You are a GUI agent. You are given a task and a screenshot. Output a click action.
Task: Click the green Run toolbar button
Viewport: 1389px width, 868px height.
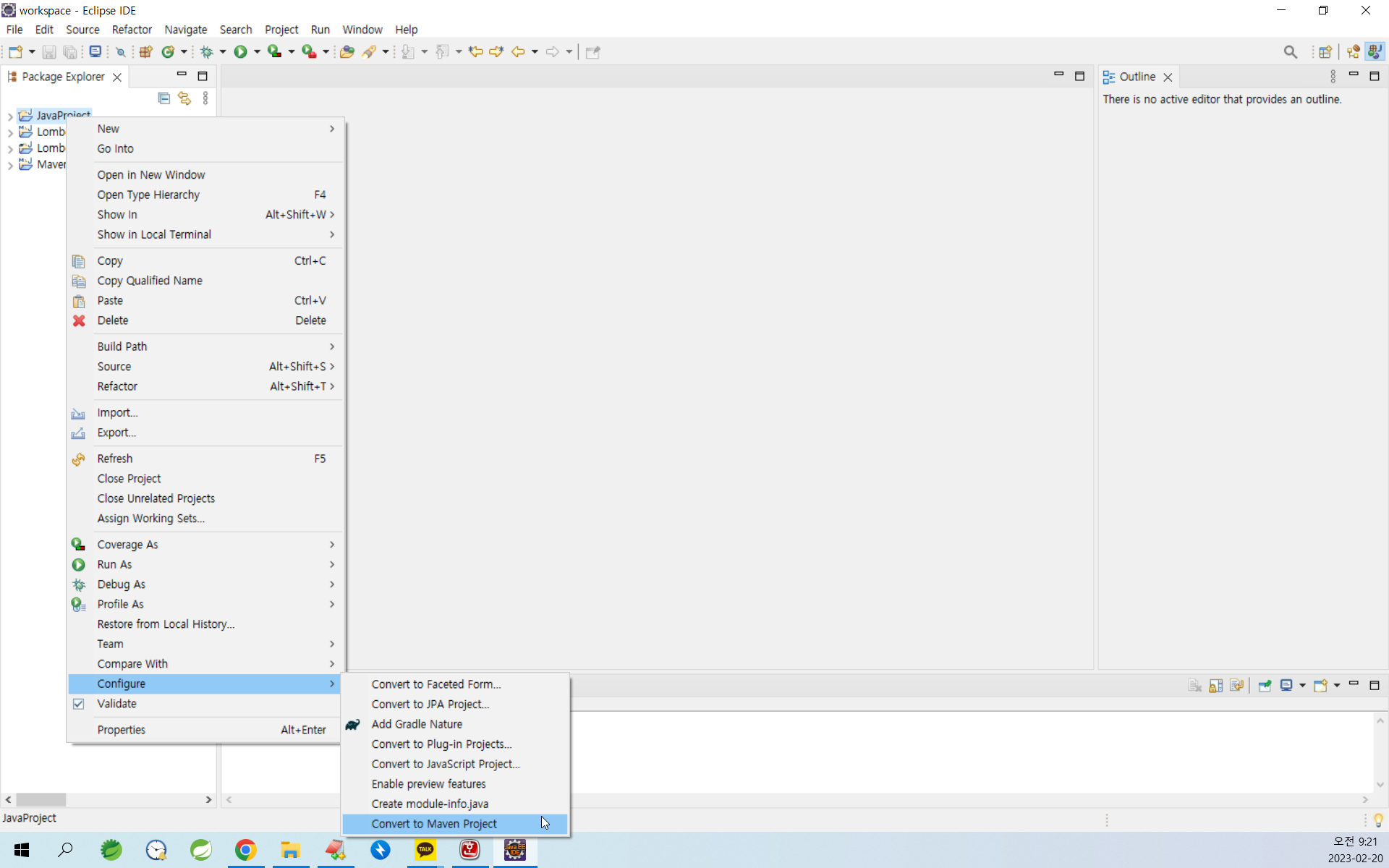pyautogui.click(x=241, y=52)
